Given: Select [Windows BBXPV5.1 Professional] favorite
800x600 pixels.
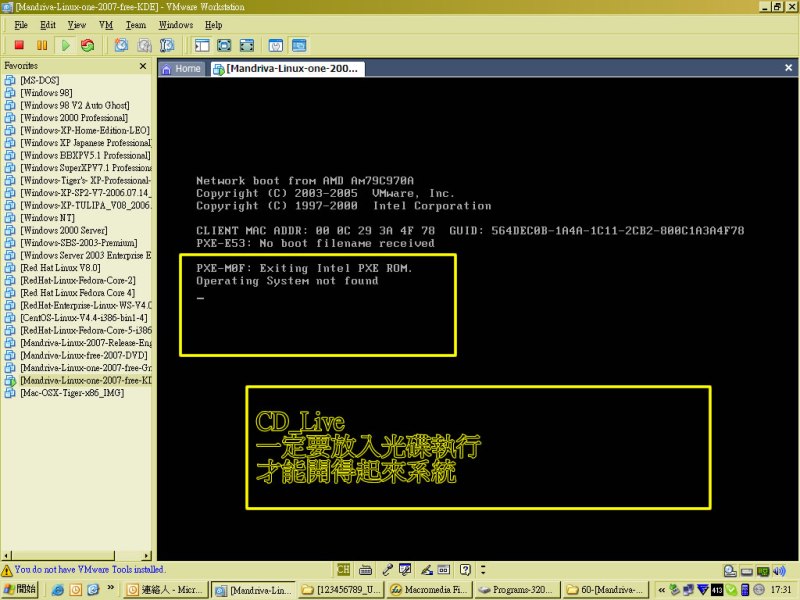Looking at the screenshot, I should 78,155.
